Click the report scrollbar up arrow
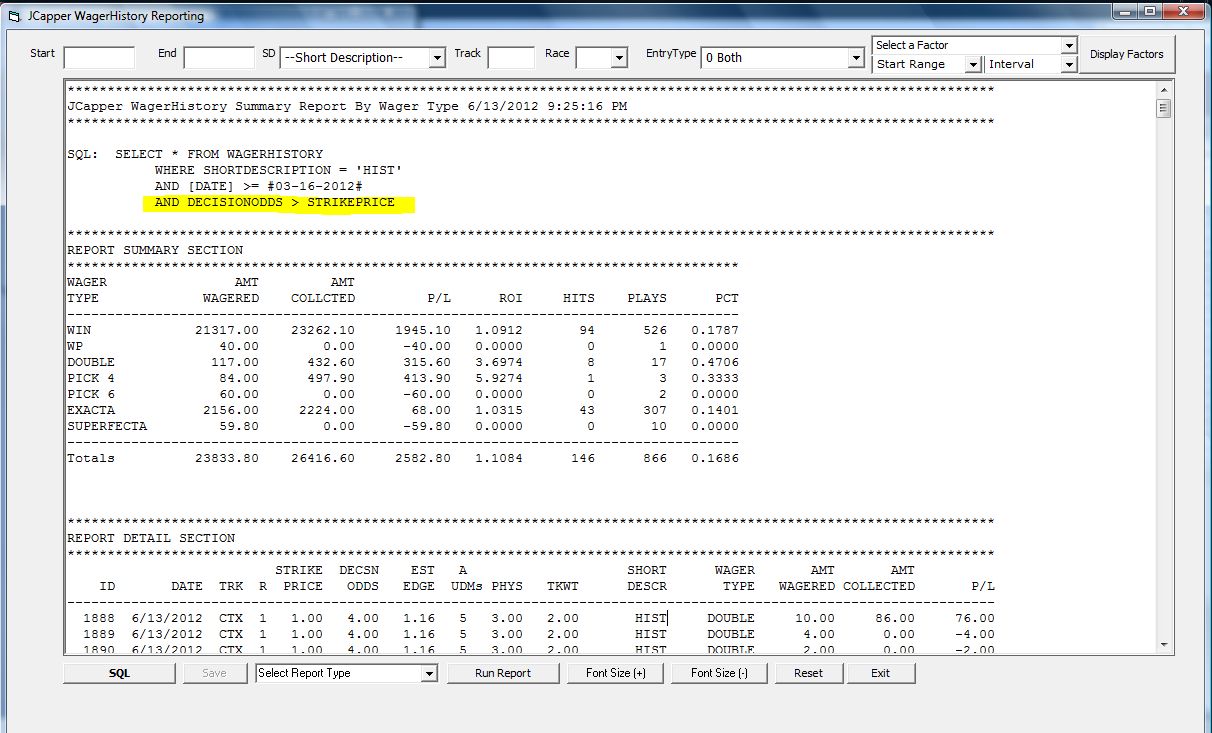The width and height of the screenshot is (1212, 733). [1163, 89]
